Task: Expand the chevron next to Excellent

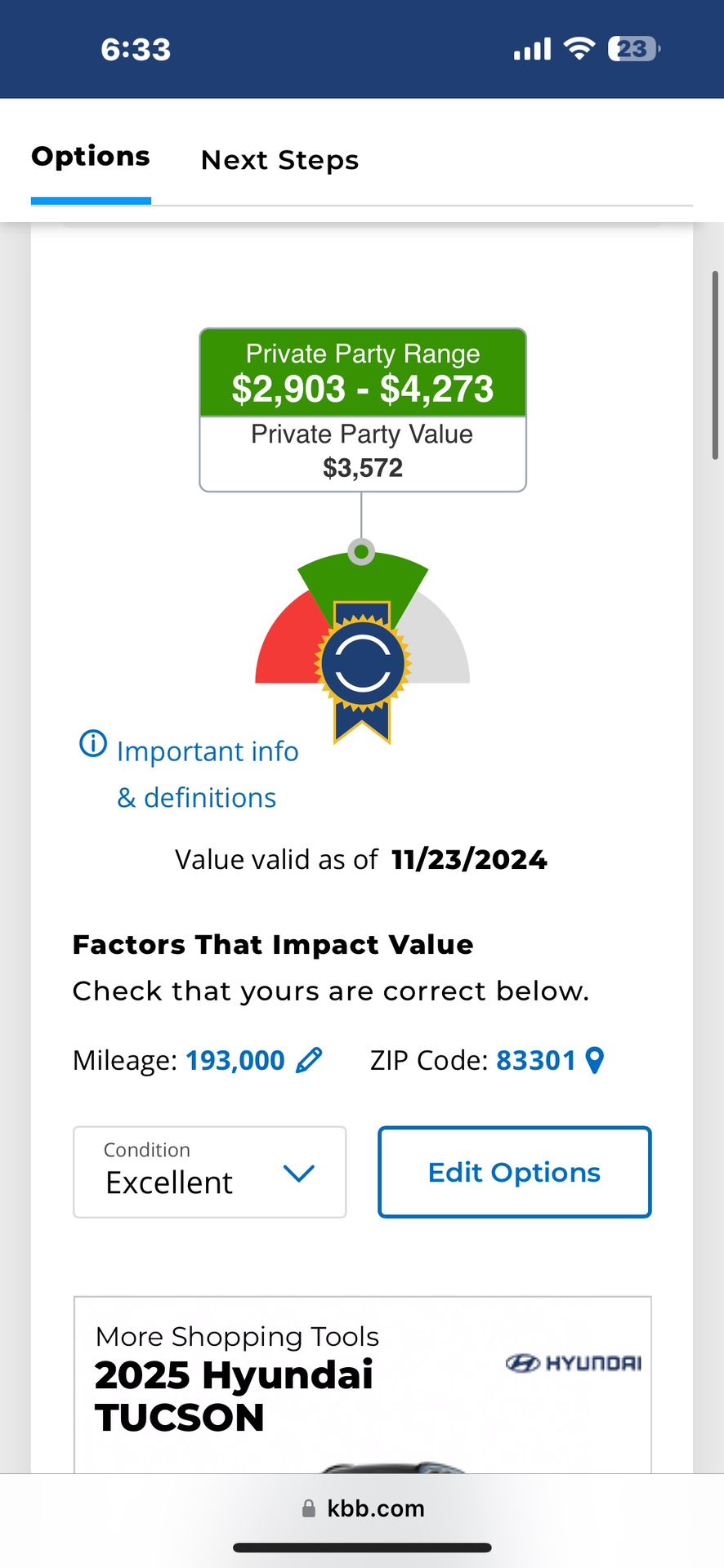Action: tap(298, 1174)
